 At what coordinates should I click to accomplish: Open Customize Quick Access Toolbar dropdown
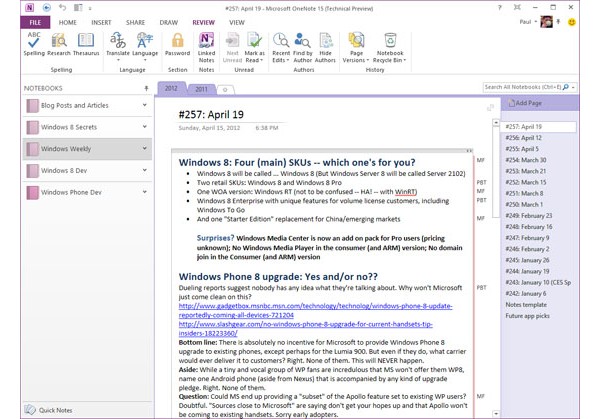90,8
